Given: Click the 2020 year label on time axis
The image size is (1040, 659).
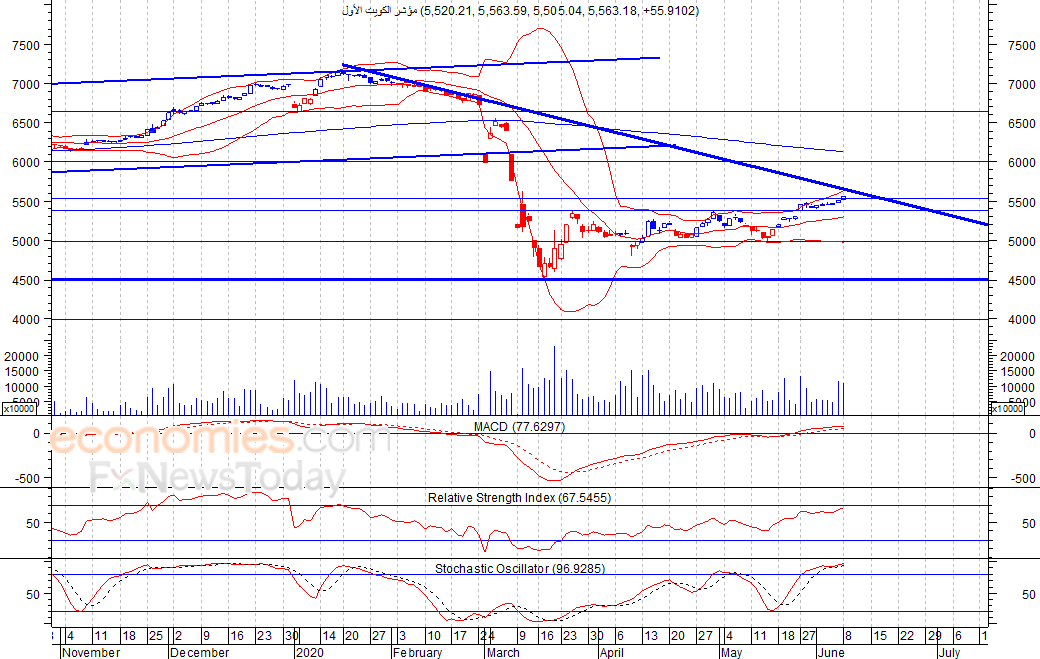Looking at the screenshot, I should click(x=310, y=652).
